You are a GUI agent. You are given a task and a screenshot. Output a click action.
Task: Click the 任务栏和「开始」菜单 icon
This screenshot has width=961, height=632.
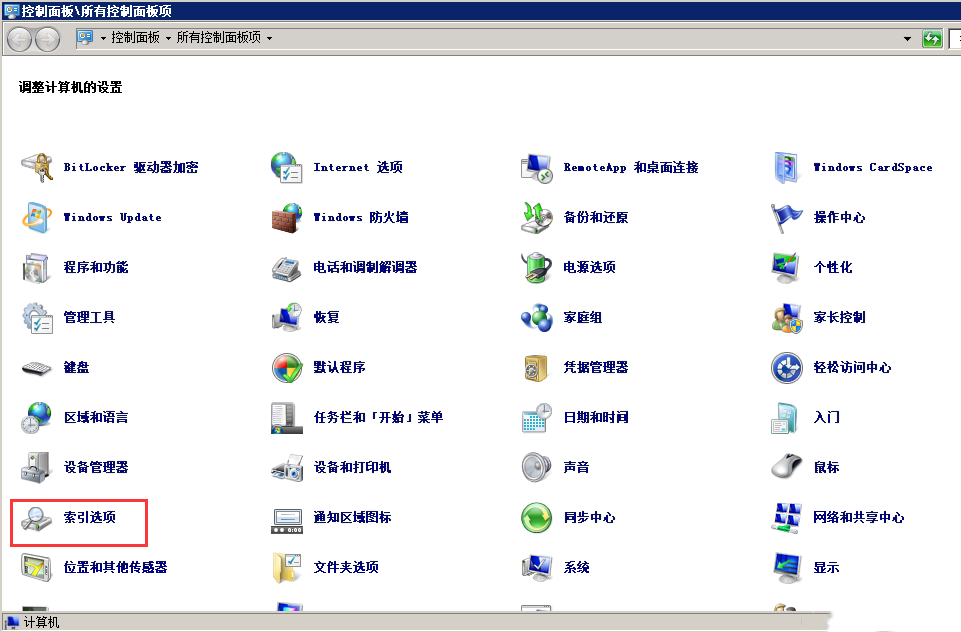click(287, 417)
